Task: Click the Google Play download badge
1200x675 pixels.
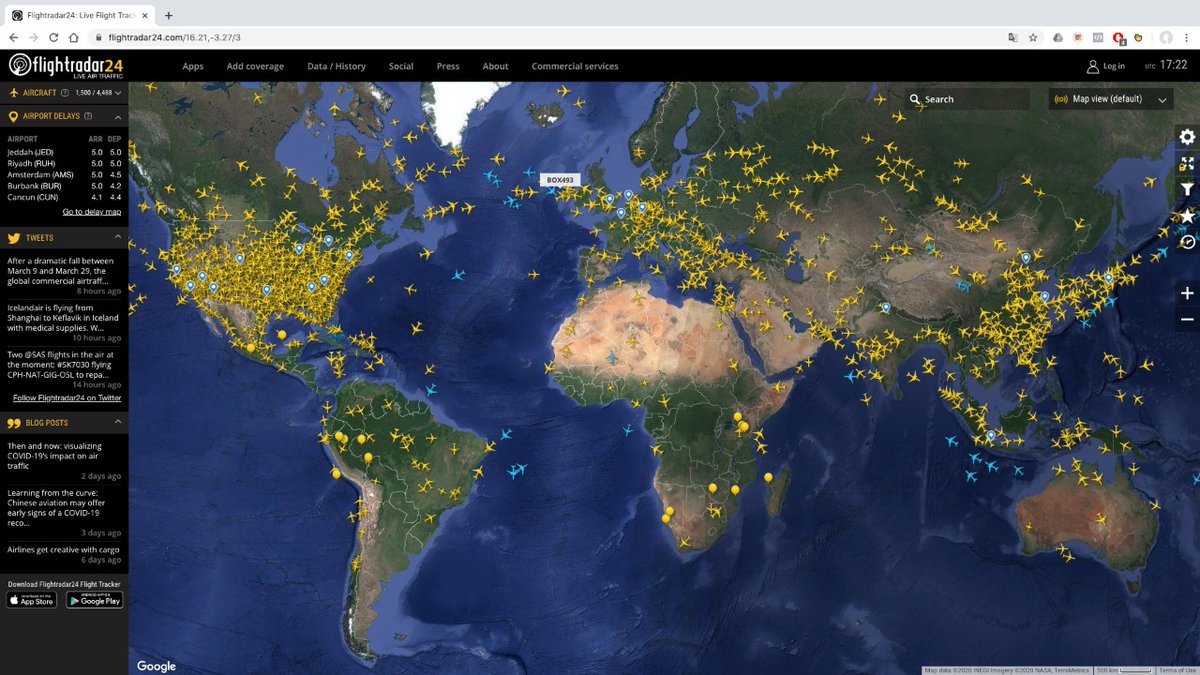Action: [x=95, y=600]
